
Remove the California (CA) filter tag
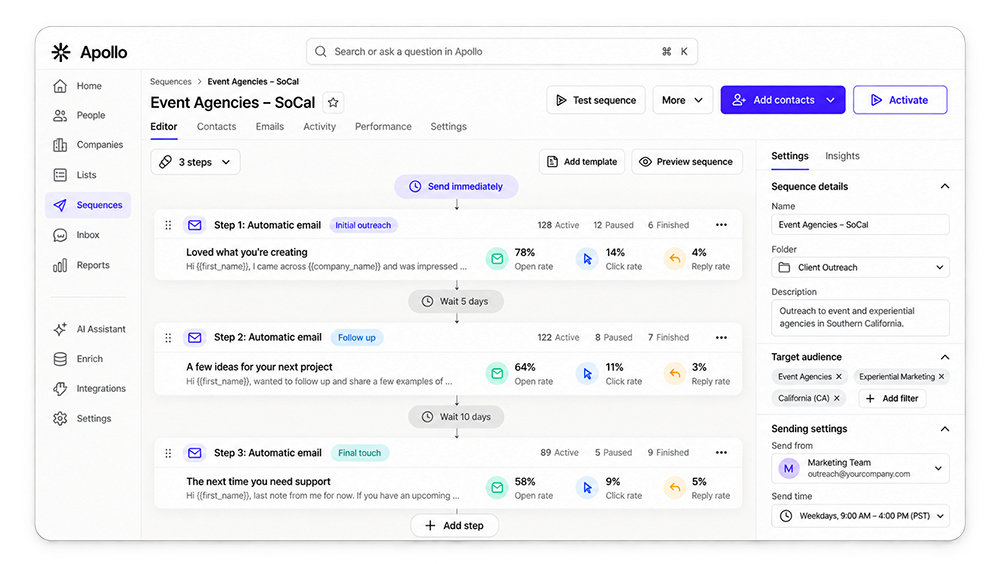pos(837,398)
